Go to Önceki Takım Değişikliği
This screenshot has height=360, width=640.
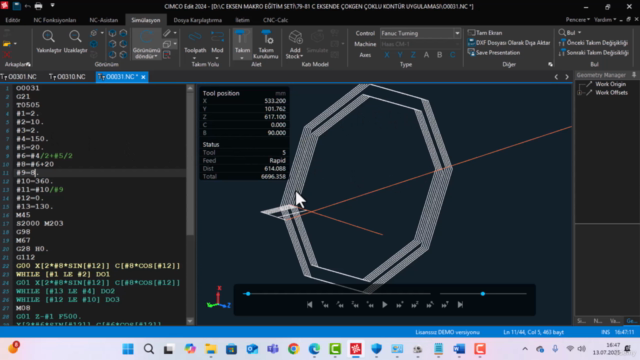pos(593,42)
